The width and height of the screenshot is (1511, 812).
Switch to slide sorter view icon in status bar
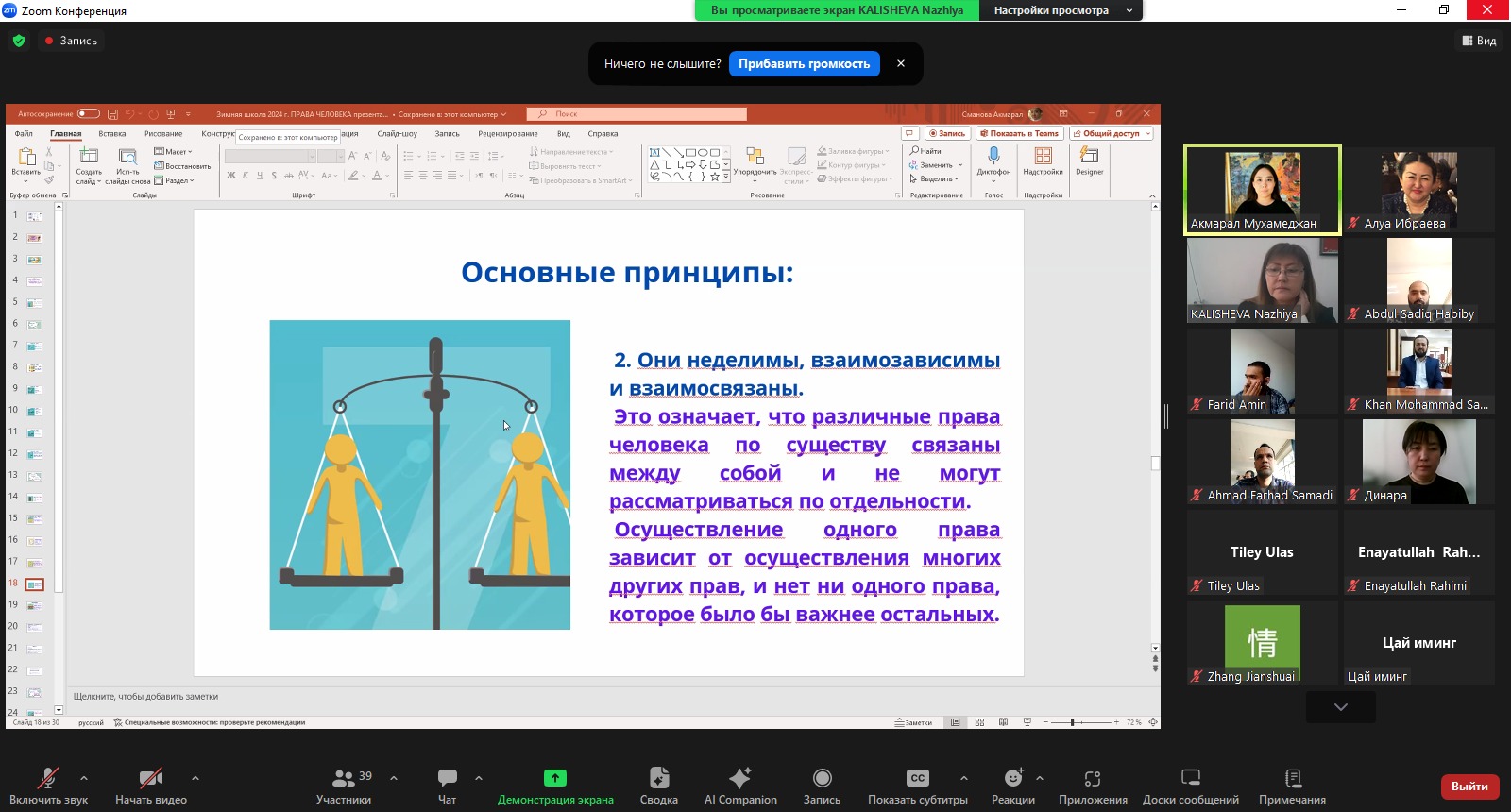979,722
